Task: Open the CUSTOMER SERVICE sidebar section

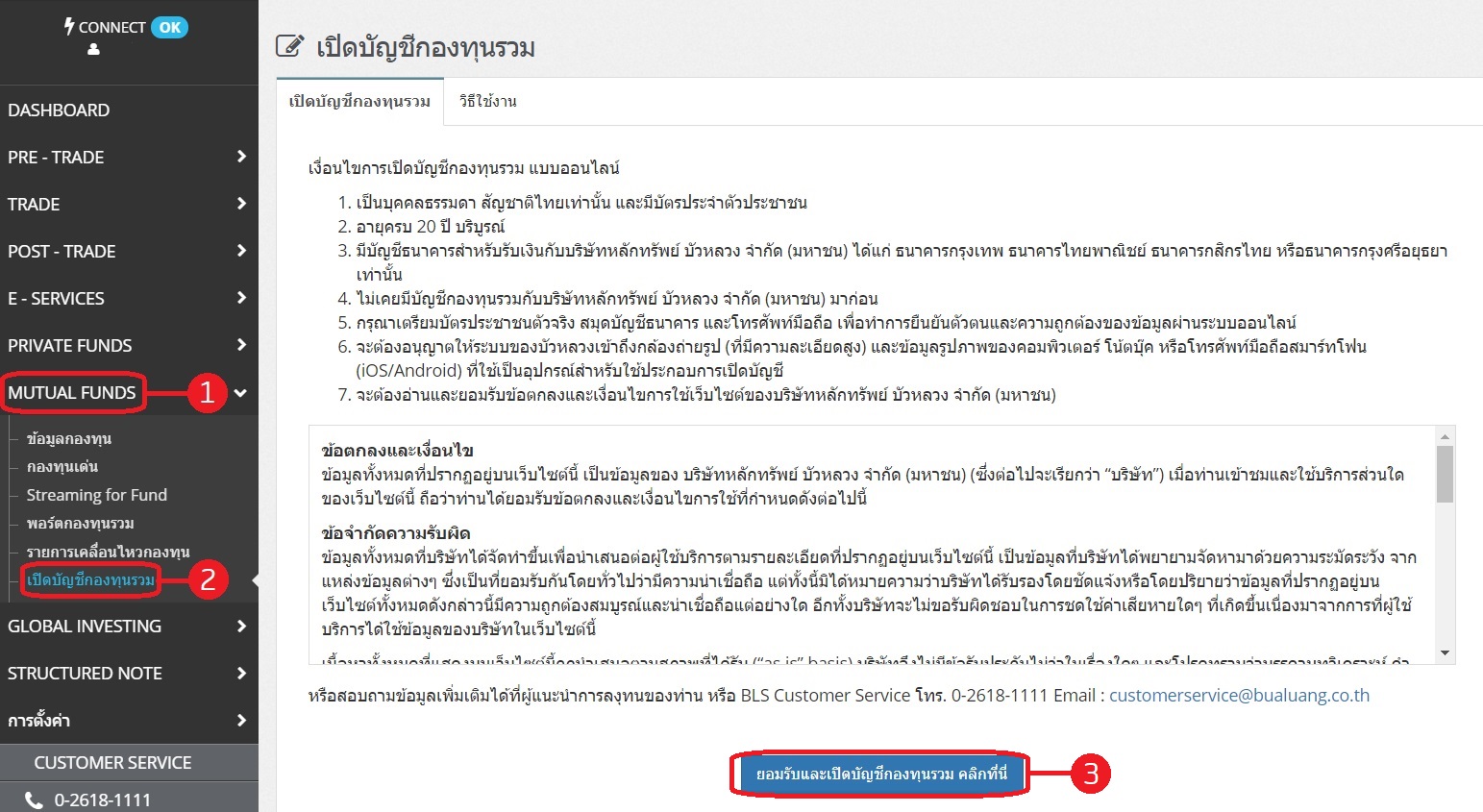Action: pos(112,763)
